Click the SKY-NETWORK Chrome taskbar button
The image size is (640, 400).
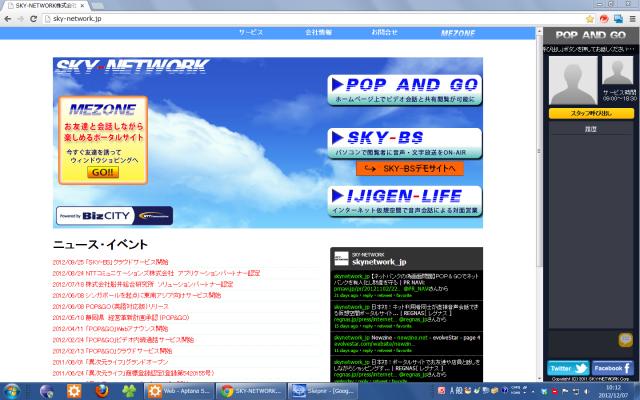251,391
